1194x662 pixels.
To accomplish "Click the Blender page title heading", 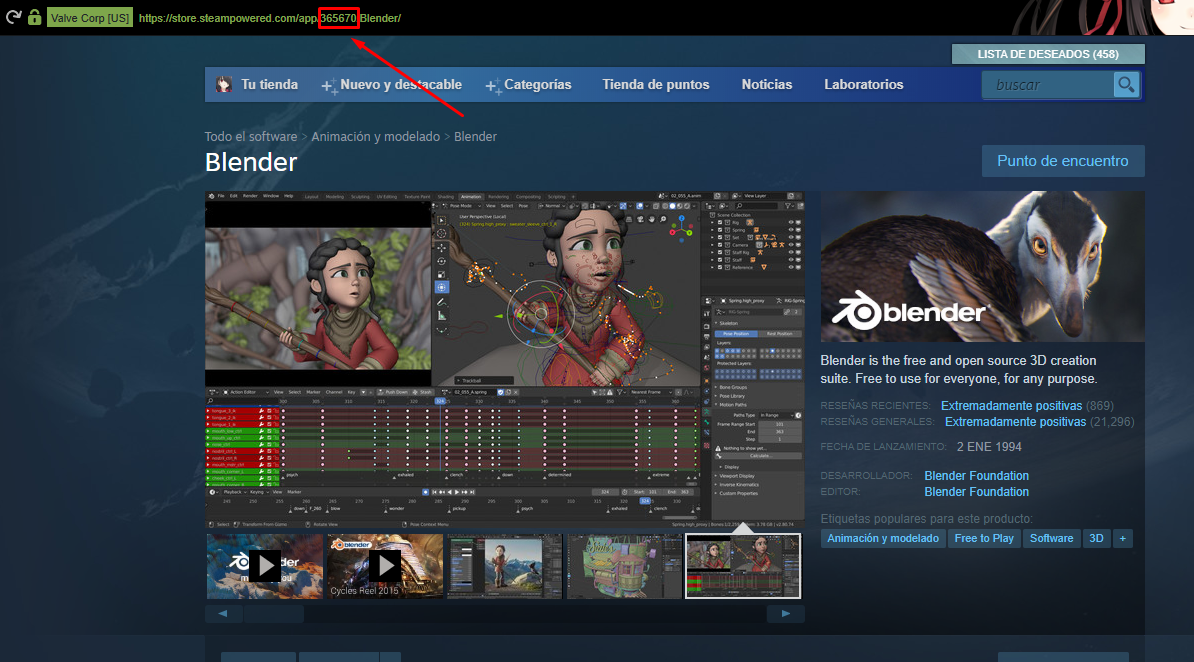I will click(251, 162).
